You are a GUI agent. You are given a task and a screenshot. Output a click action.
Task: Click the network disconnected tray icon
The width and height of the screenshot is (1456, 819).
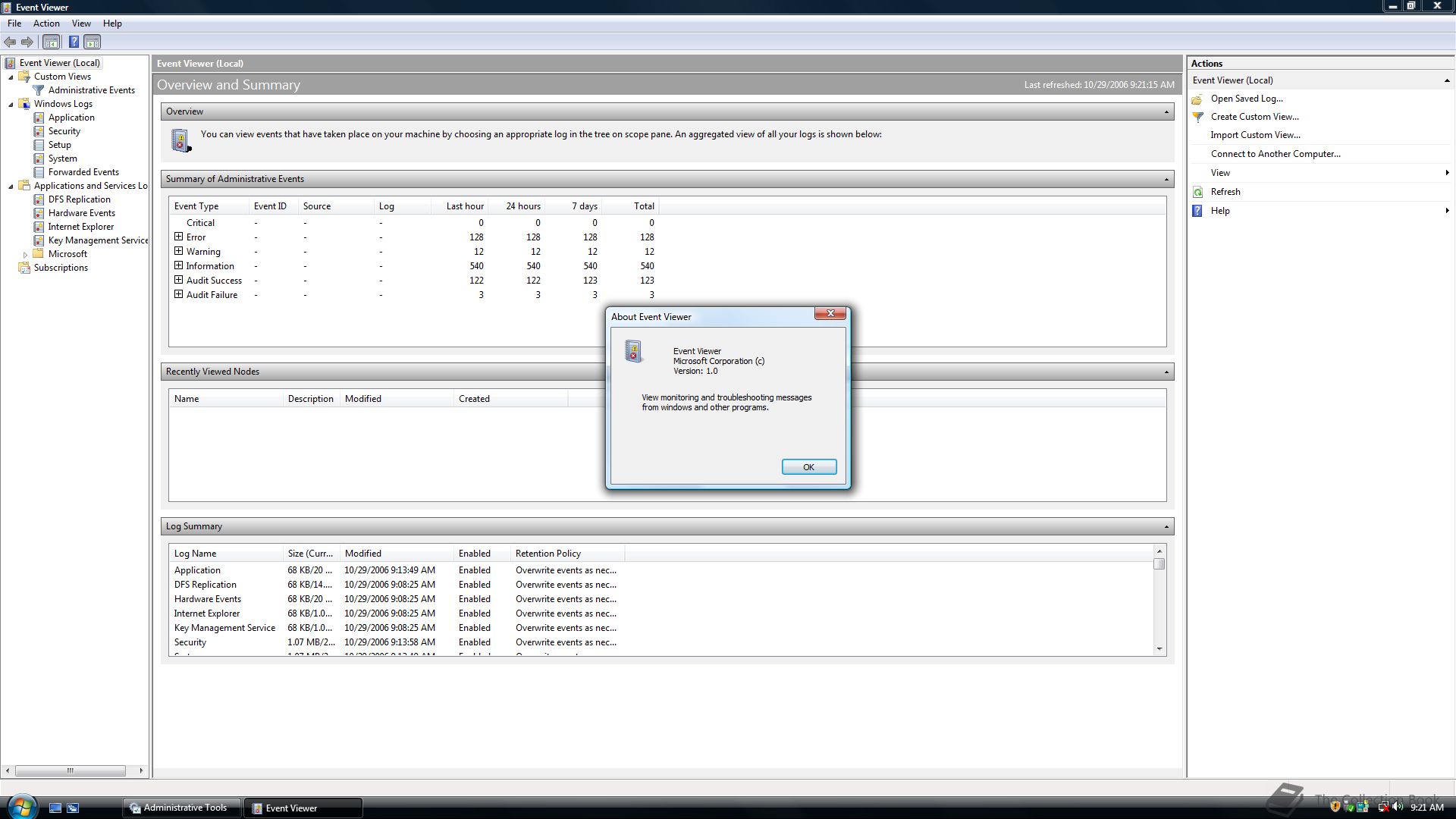(1382, 807)
